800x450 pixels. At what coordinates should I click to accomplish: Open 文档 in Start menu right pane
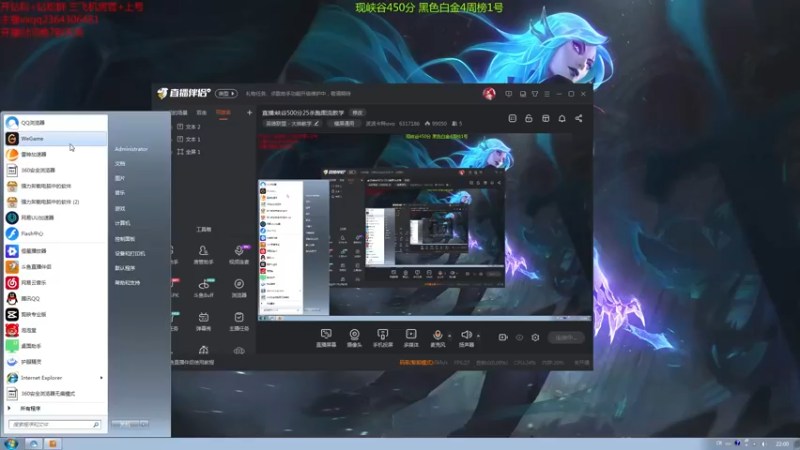(120, 164)
